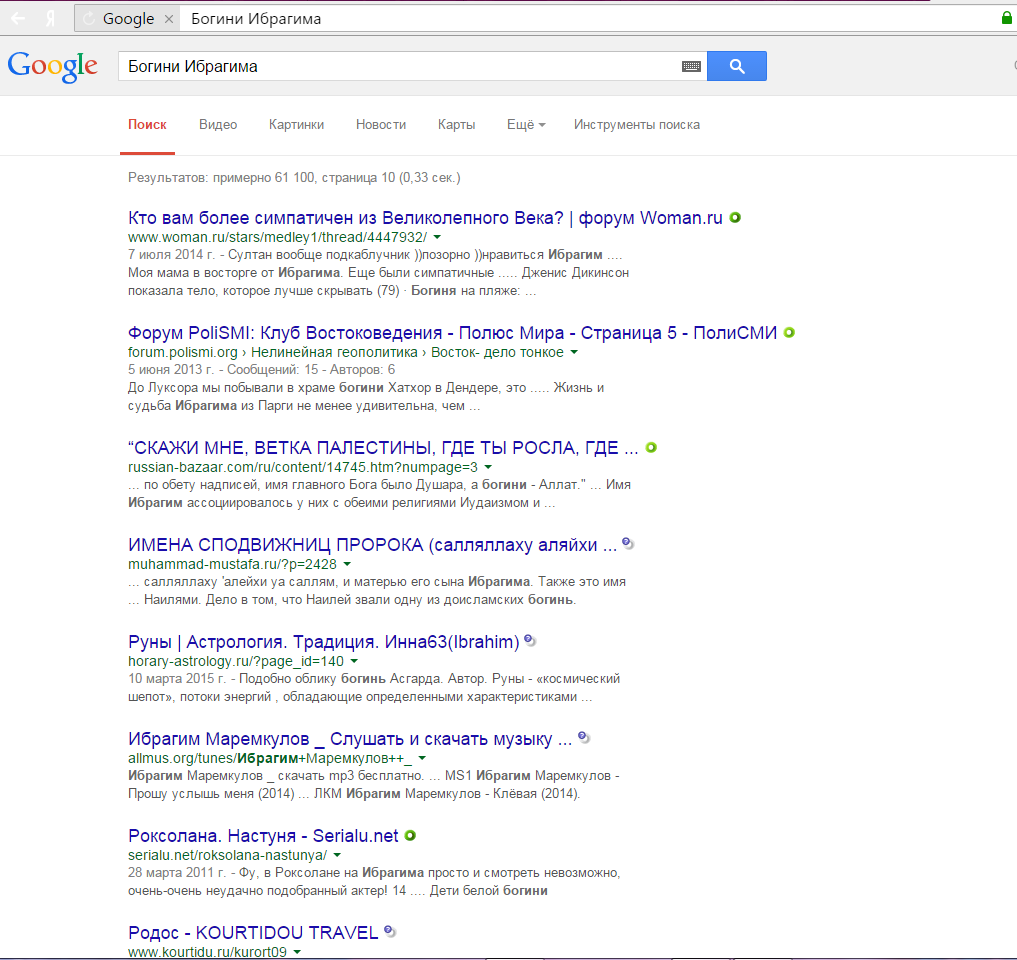The width and height of the screenshot is (1017, 960).
Task: Open 'Кто вам более симпатичен из Великолепного Века?' result
Action: (x=425, y=218)
